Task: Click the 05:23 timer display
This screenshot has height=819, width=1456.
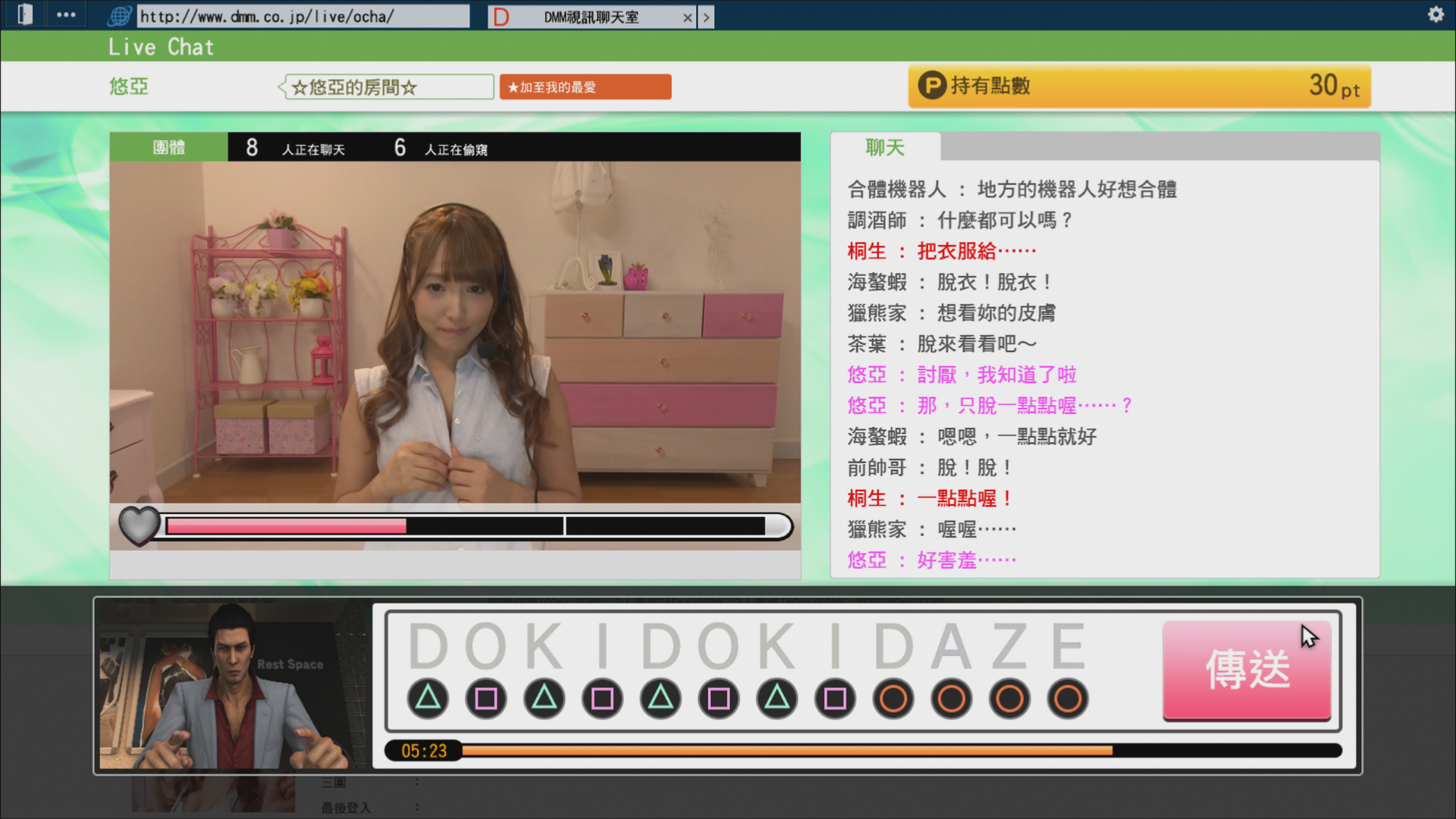Action: click(x=424, y=751)
